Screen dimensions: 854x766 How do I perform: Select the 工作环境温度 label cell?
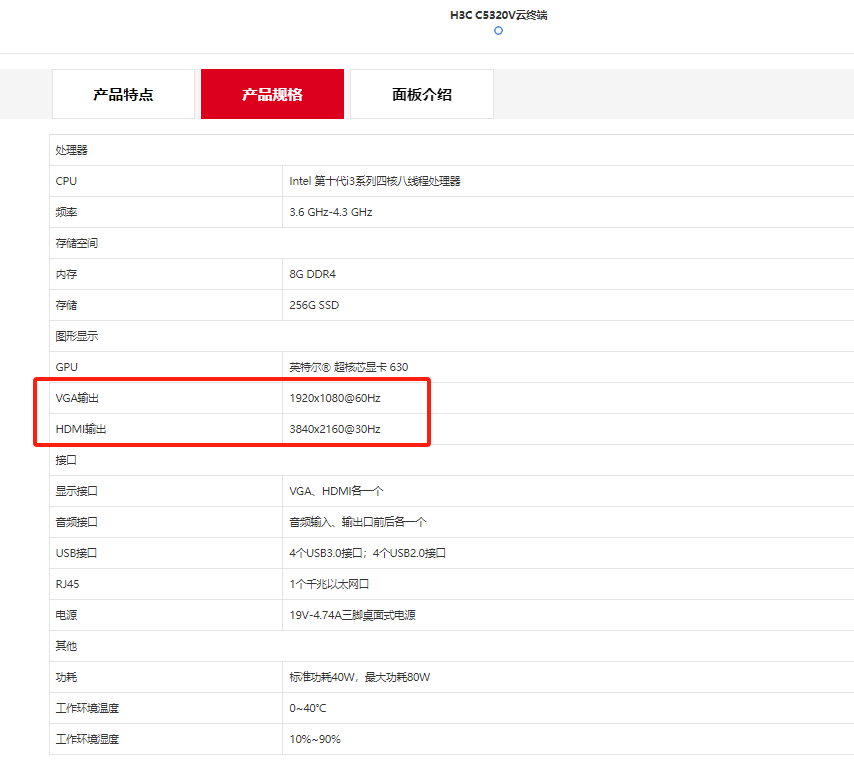pyautogui.click(x=166, y=708)
